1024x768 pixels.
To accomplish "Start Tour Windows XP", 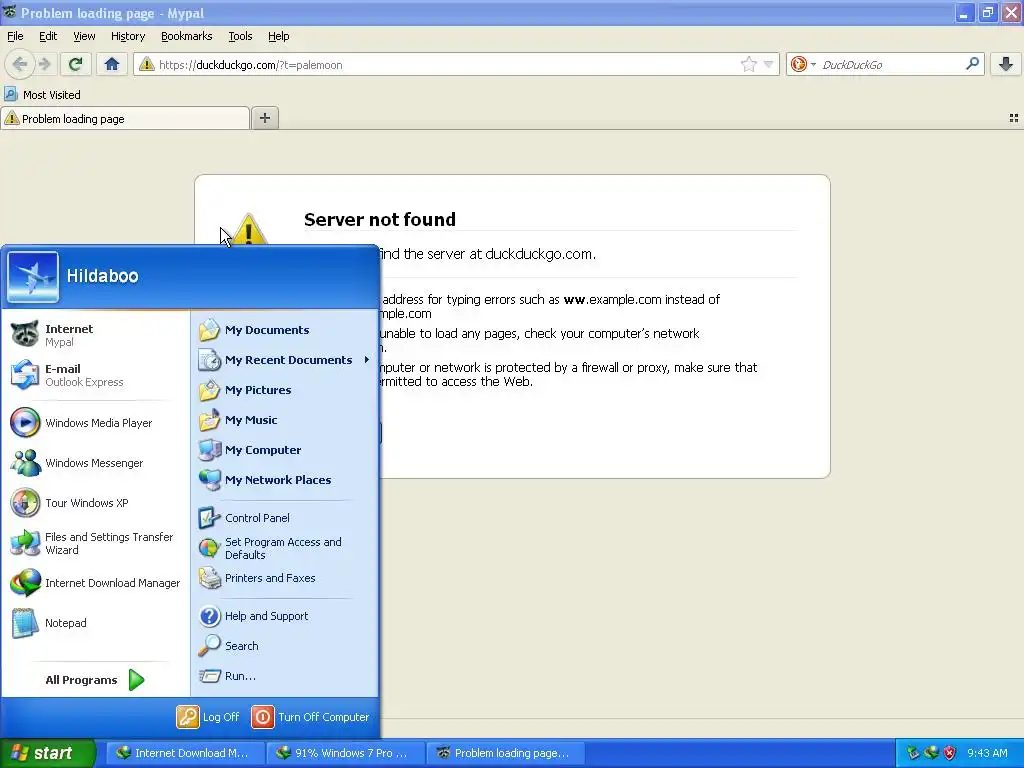I will click(97, 503).
